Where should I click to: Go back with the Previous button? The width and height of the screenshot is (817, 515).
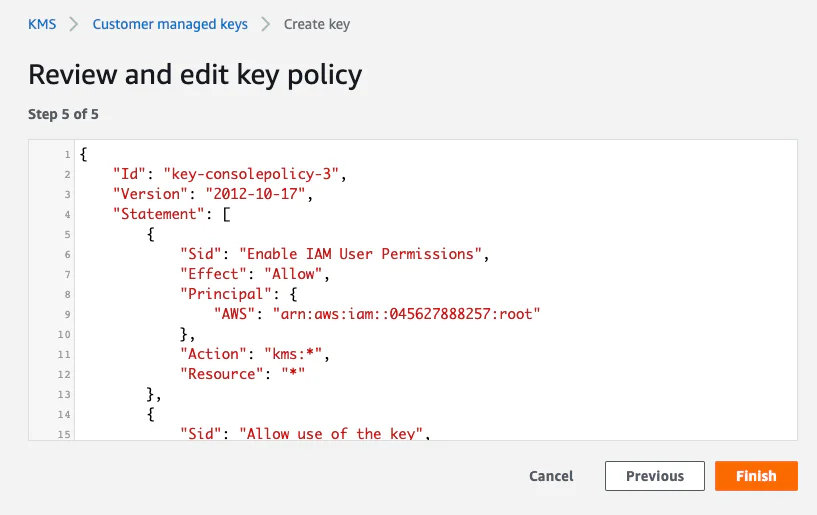click(655, 476)
